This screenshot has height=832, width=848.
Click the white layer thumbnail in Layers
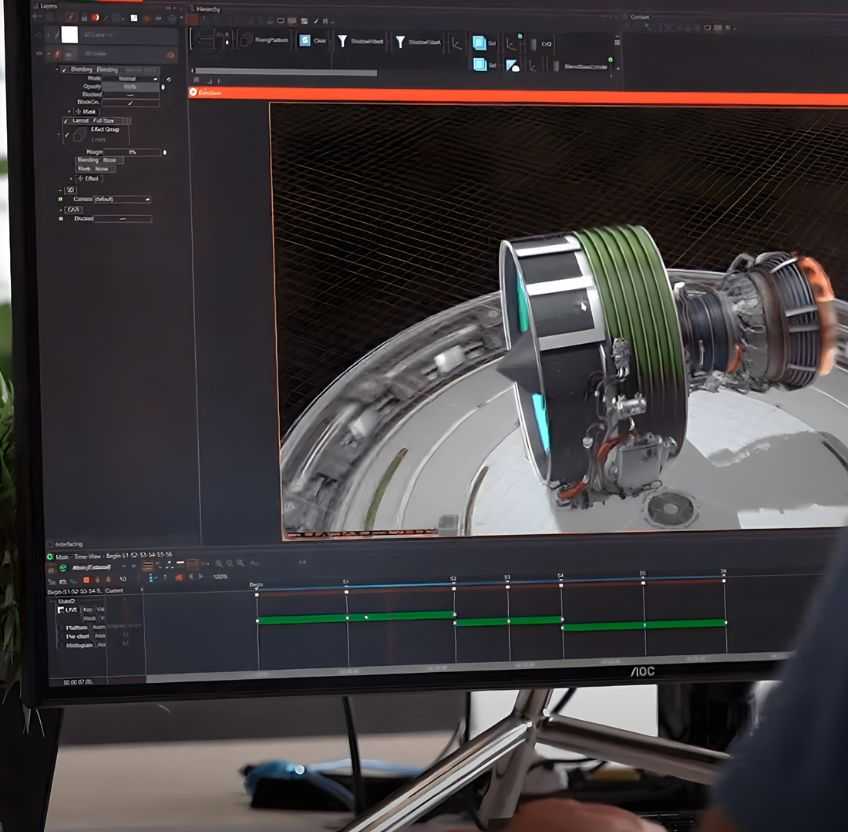(69, 34)
